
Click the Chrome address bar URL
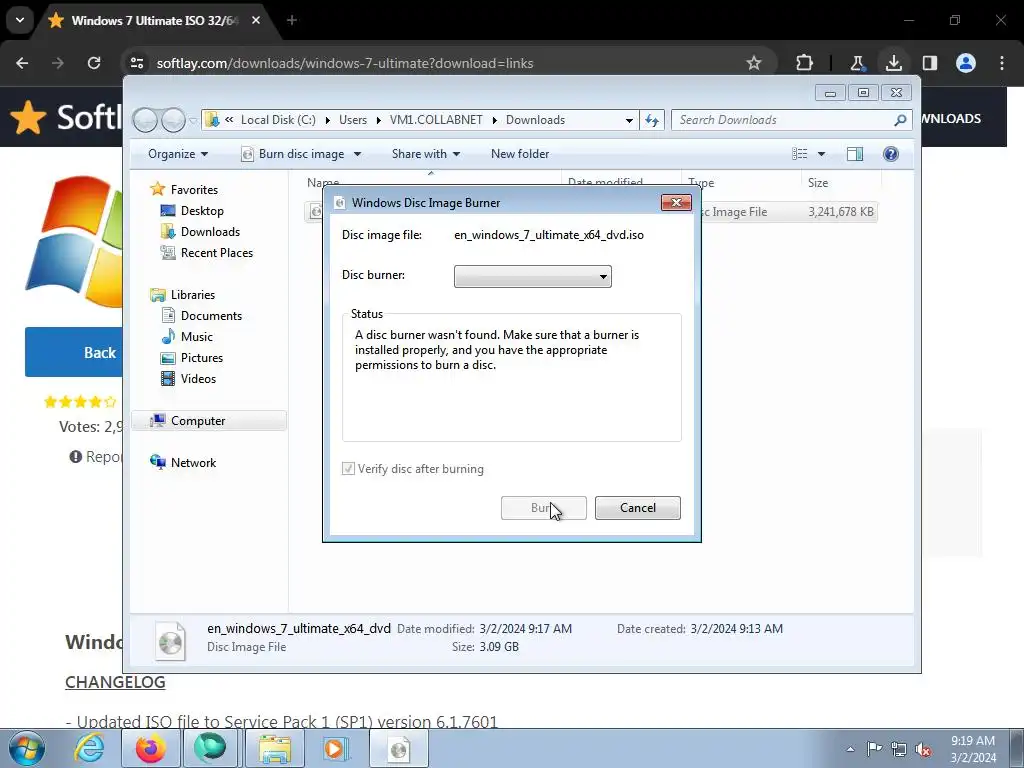[x=345, y=63]
